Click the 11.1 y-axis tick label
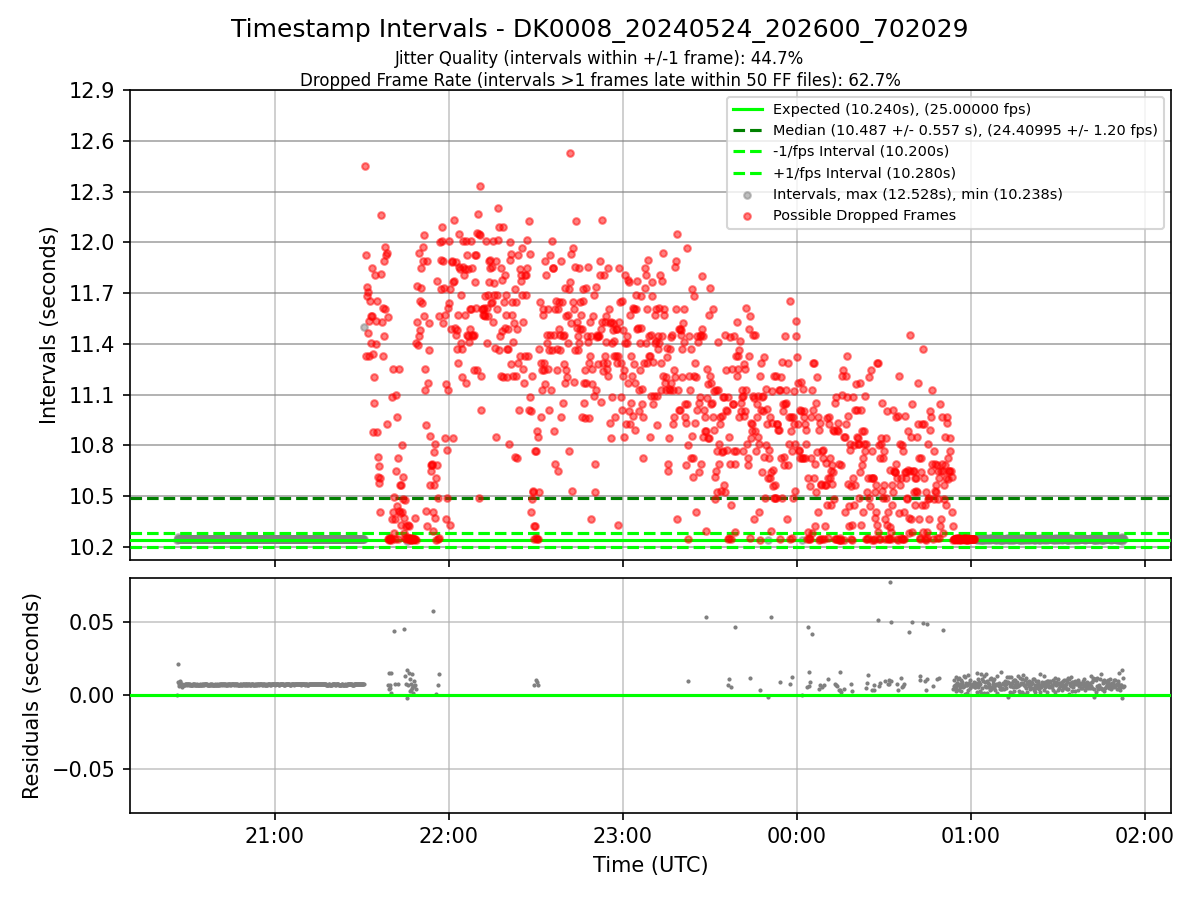The image size is (1200, 900). point(94,395)
